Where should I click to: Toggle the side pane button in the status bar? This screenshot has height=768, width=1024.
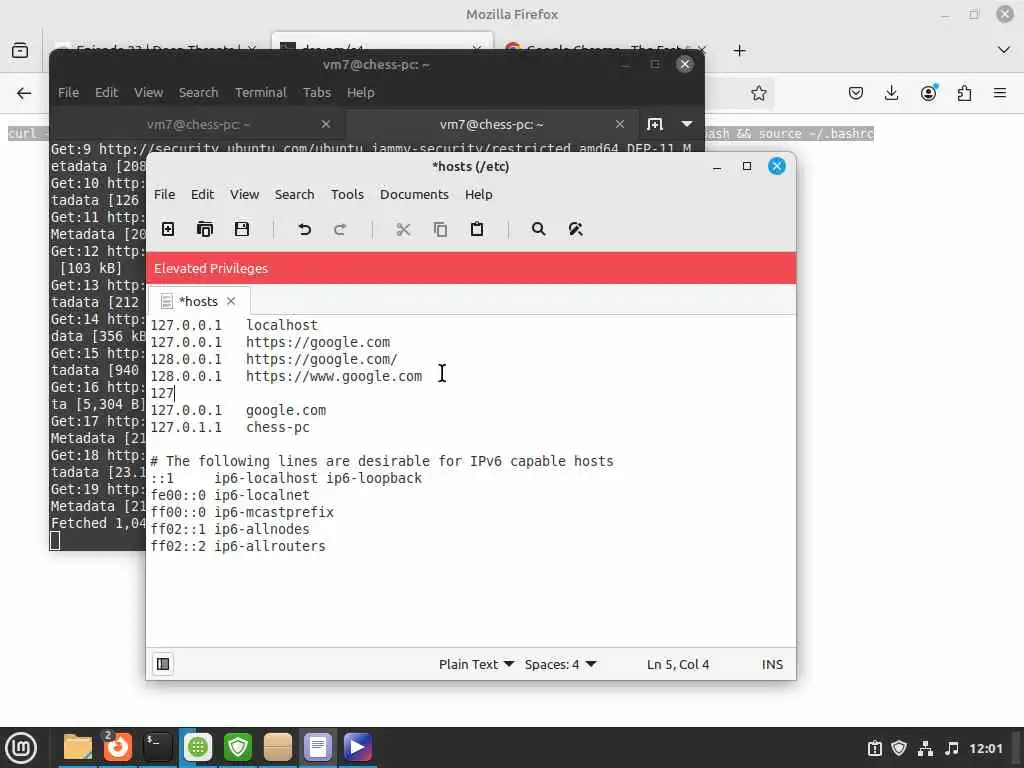[163, 664]
